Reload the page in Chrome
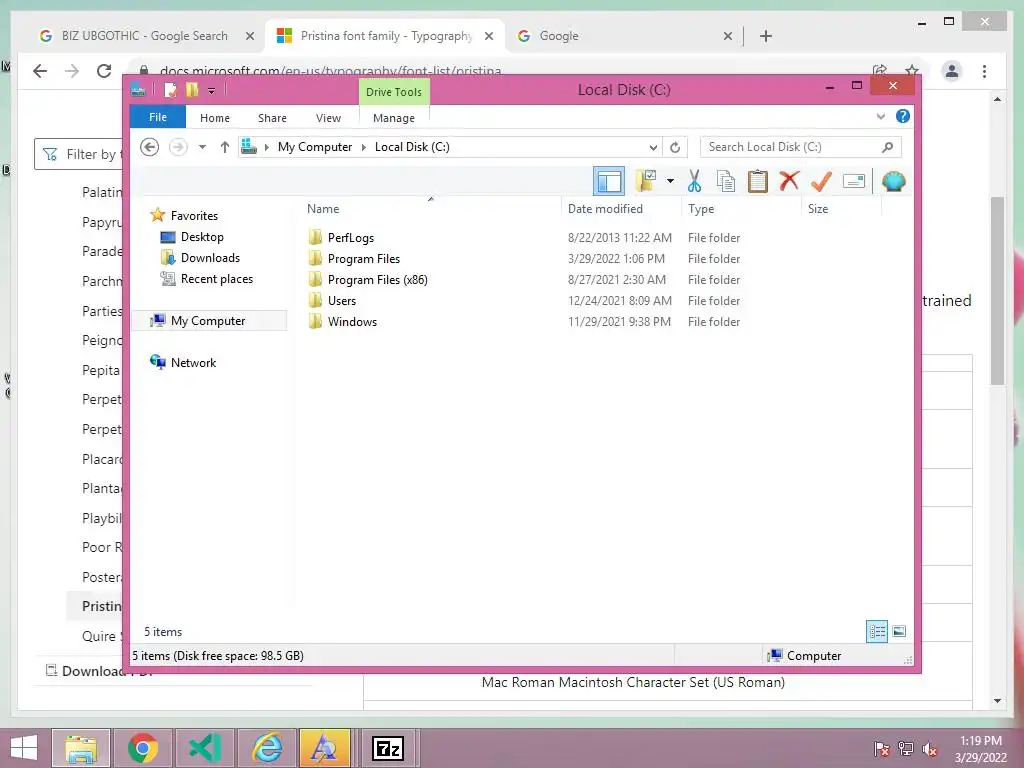The height and width of the screenshot is (768, 1024). click(104, 71)
